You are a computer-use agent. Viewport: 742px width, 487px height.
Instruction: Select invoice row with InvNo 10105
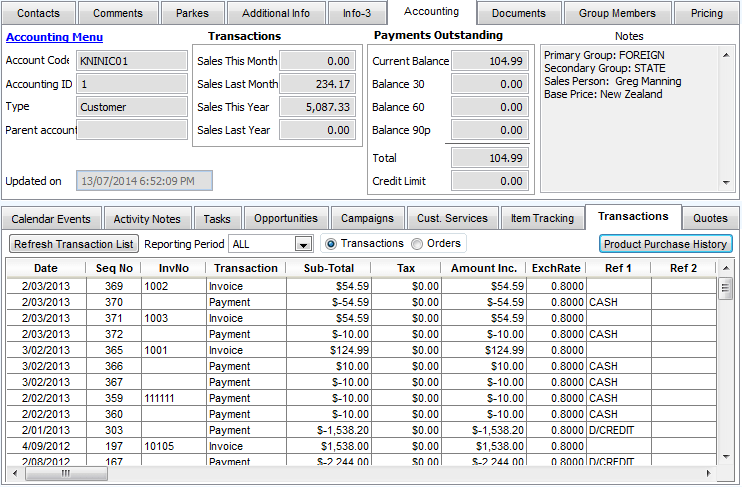[362, 446]
